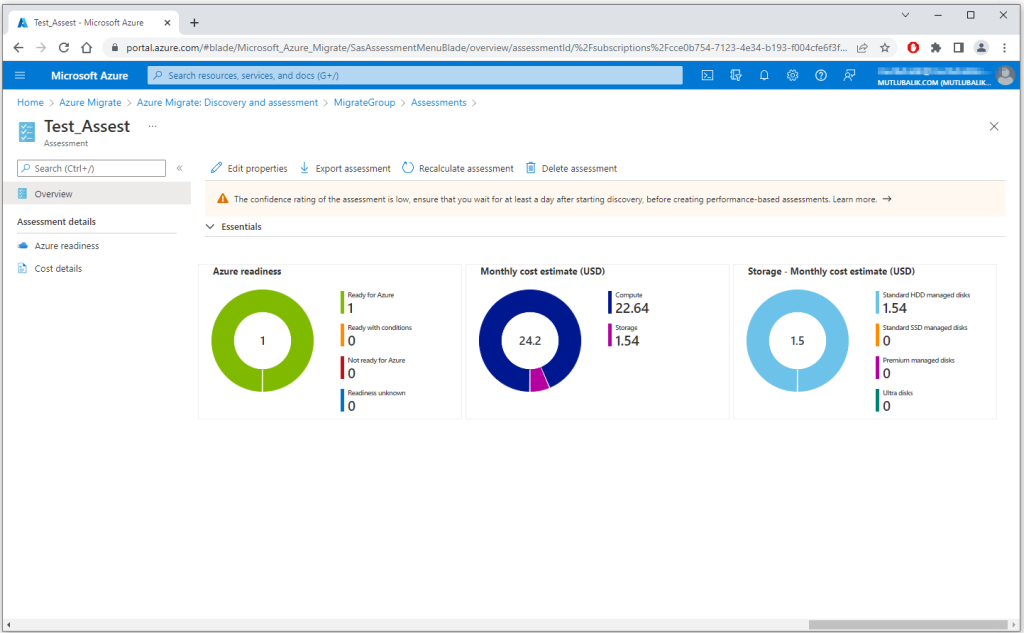The image size is (1024, 633).
Task: Open MigrateGroup breadcrumb
Action: click(364, 103)
